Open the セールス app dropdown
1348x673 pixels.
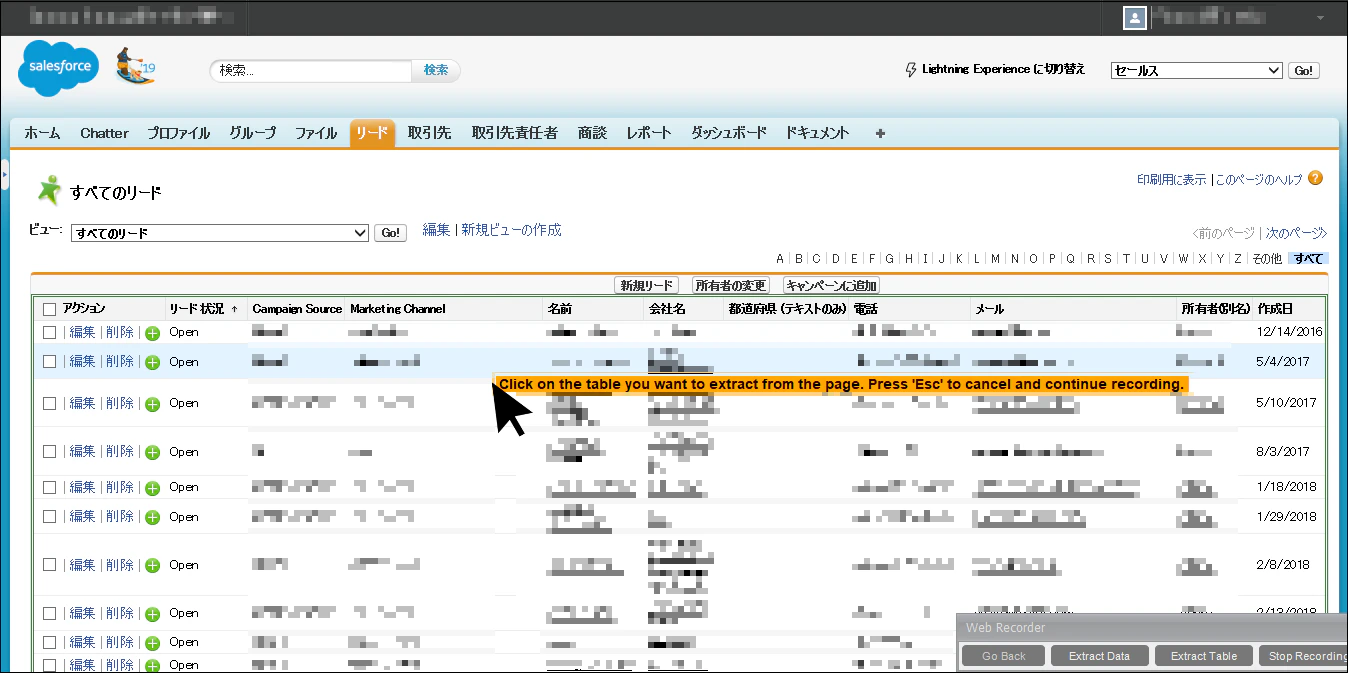tap(1196, 70)
